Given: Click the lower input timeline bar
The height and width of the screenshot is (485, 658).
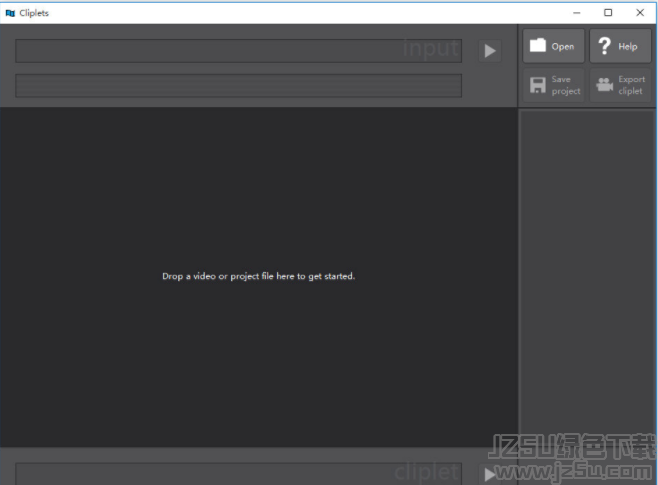Looking at the screenshot, I should point(238,86).
